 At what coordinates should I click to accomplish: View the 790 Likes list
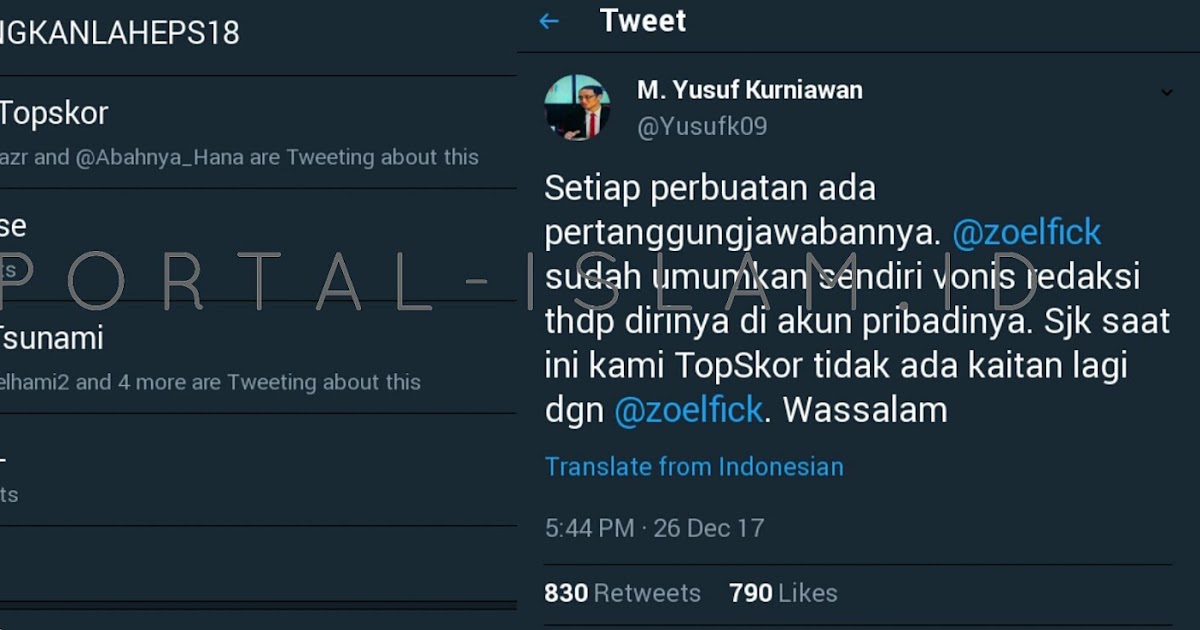click(783, 593)
